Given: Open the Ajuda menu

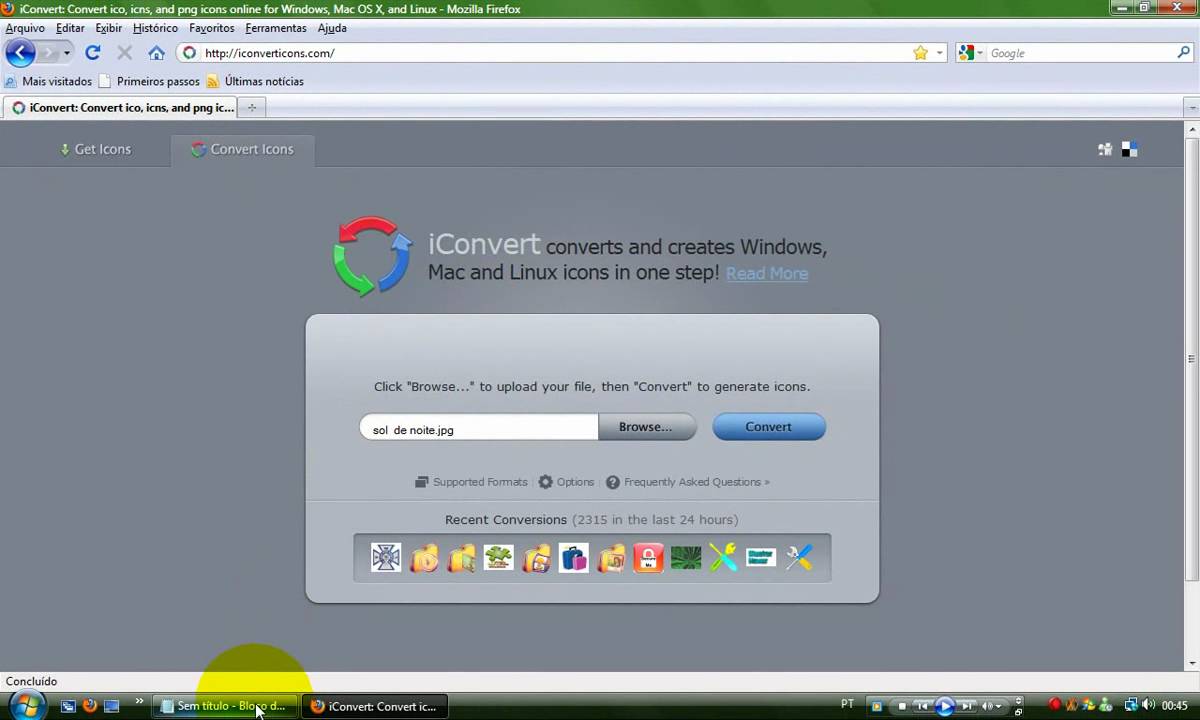Looking at the screenshot, I should pyautogui.click(x=332, y=28).
